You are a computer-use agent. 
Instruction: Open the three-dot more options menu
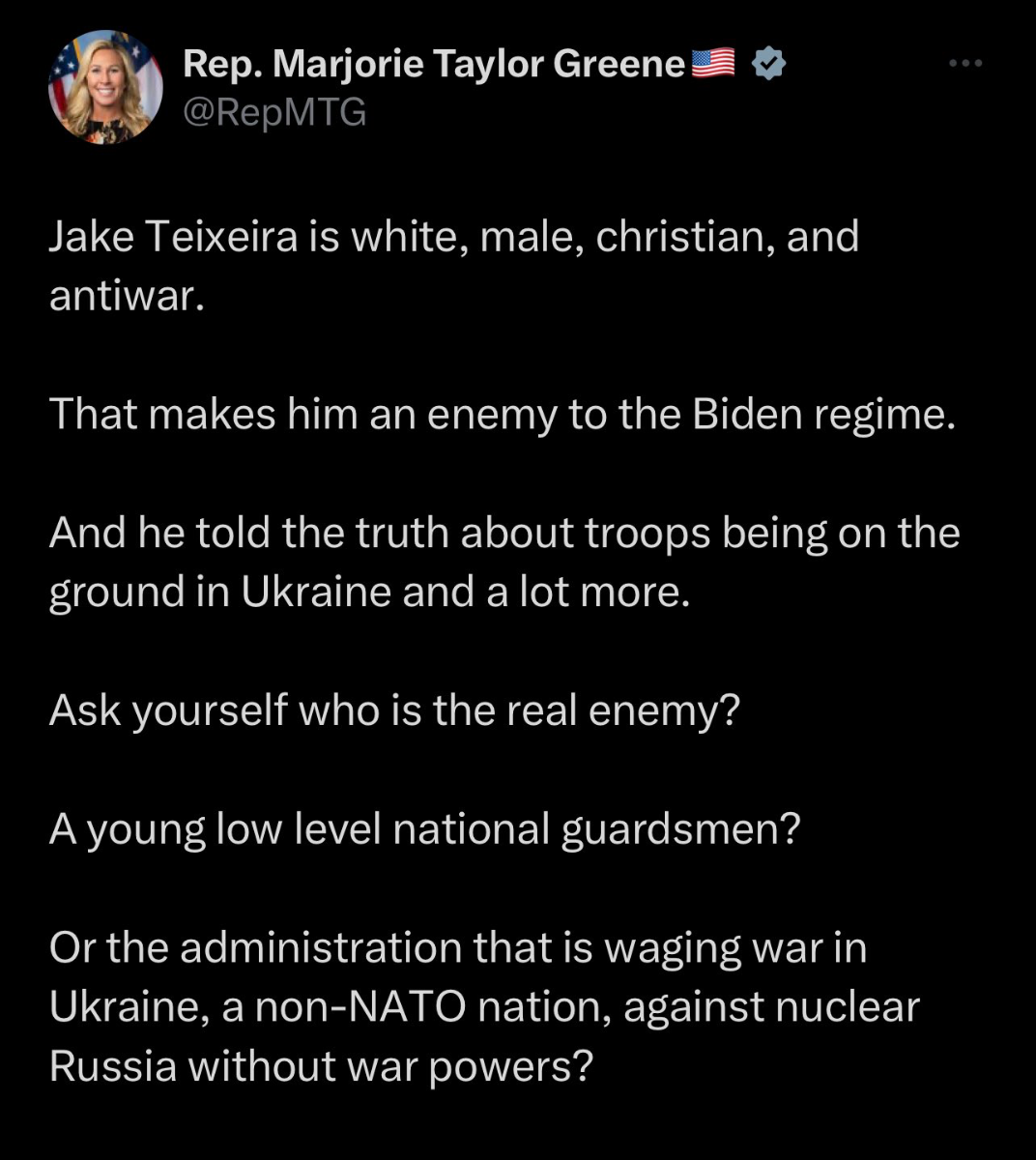point(964,64)
